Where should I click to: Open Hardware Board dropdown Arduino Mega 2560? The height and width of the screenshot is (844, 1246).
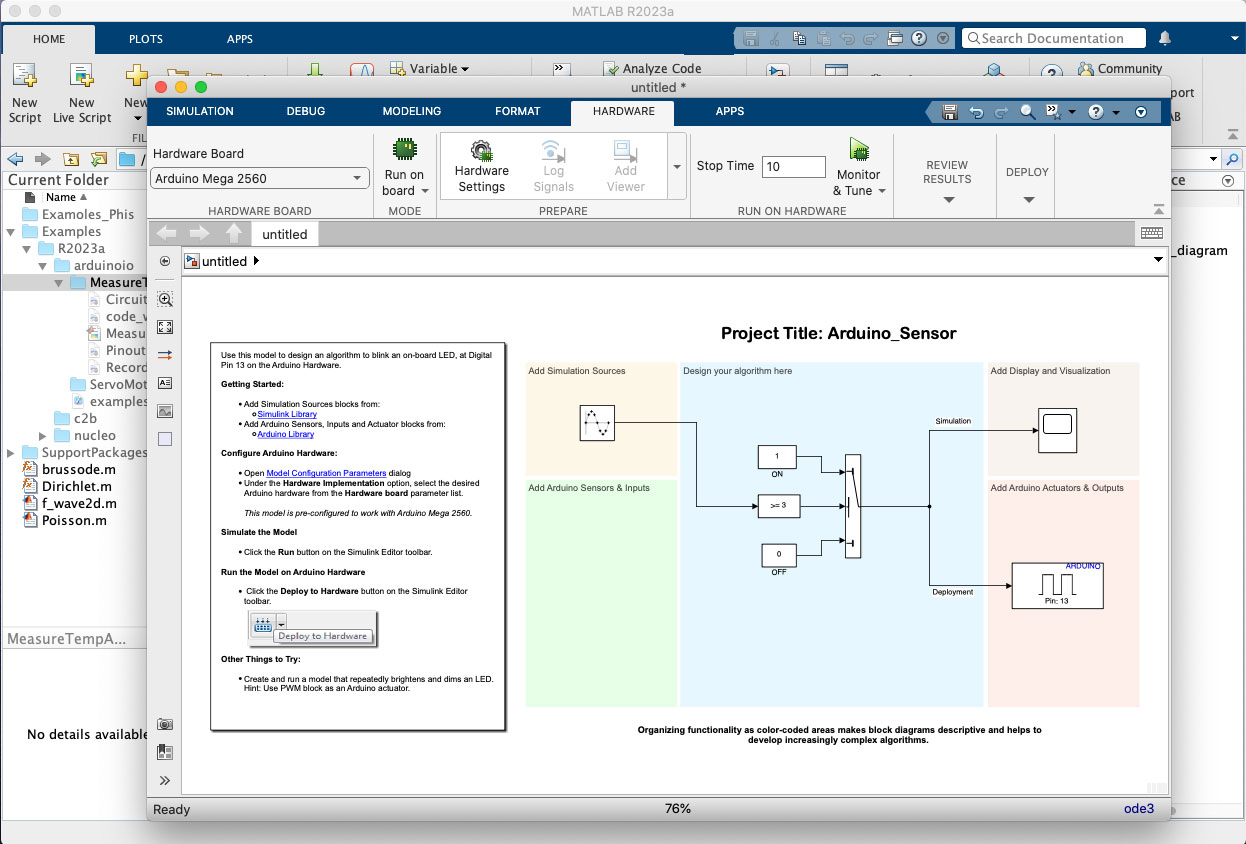point(261,178)
